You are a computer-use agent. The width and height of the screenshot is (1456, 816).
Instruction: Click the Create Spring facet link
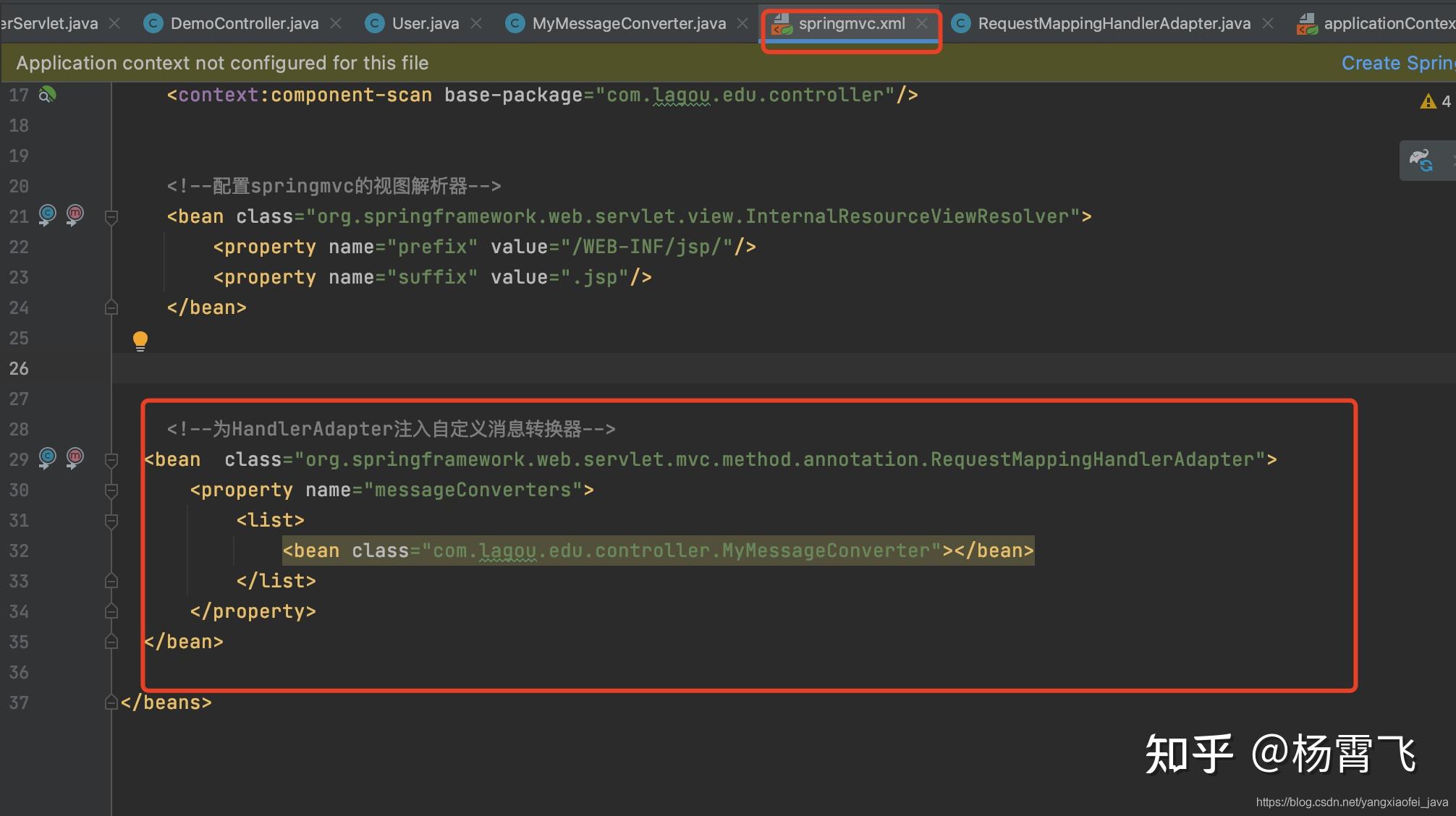tap(1397, 63)
